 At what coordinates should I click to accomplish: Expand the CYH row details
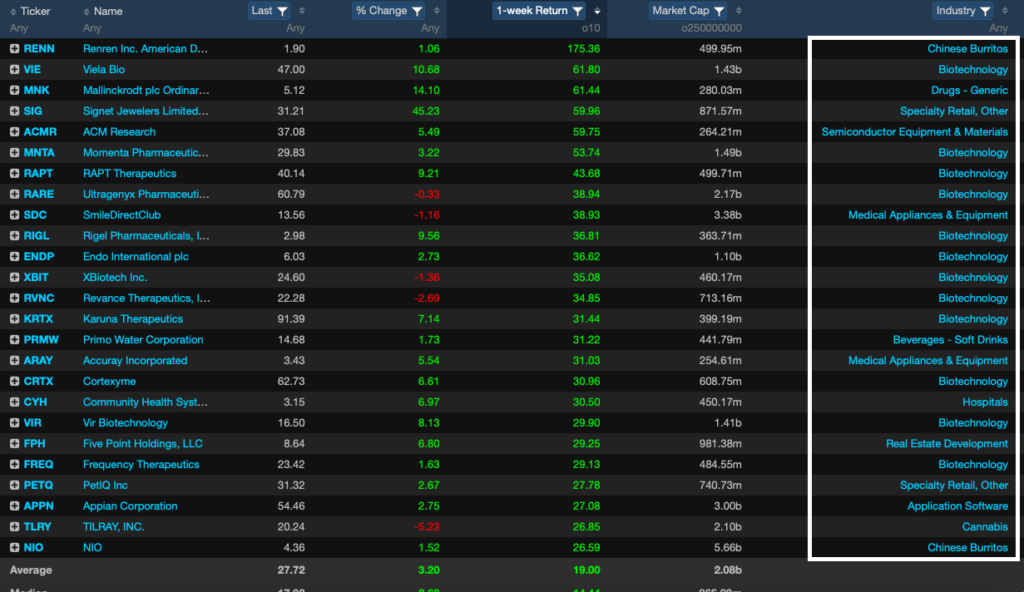14,402
